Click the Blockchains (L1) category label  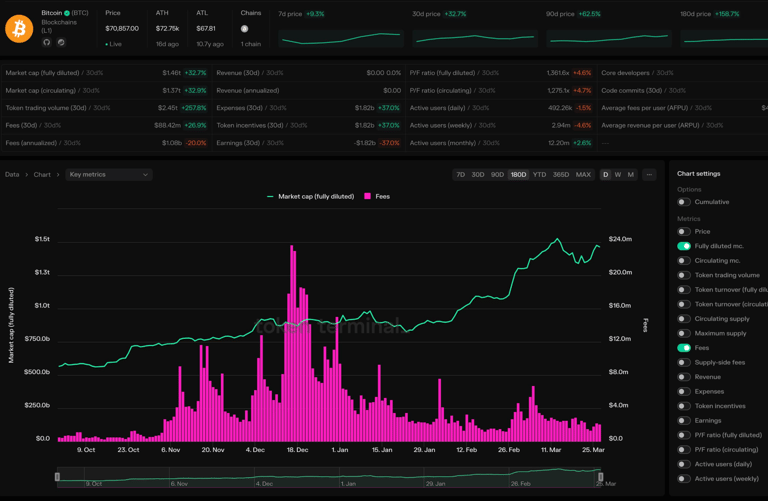pyautogui.click(x=59, y=26)
